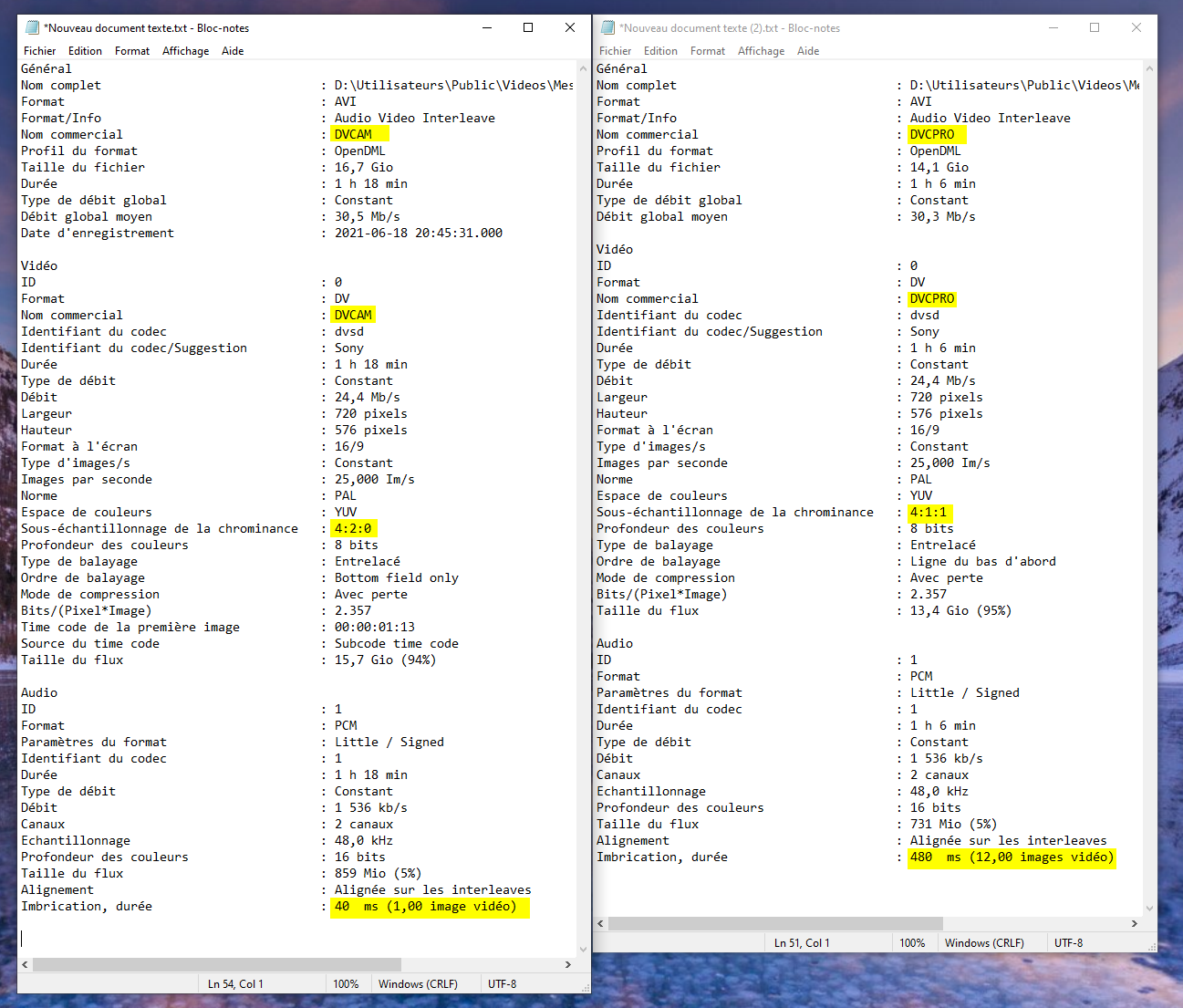The image size is (1183, 1008).
Task: Click highlighted '4:2:0' value in left window
Action: [x=353, y=528]
